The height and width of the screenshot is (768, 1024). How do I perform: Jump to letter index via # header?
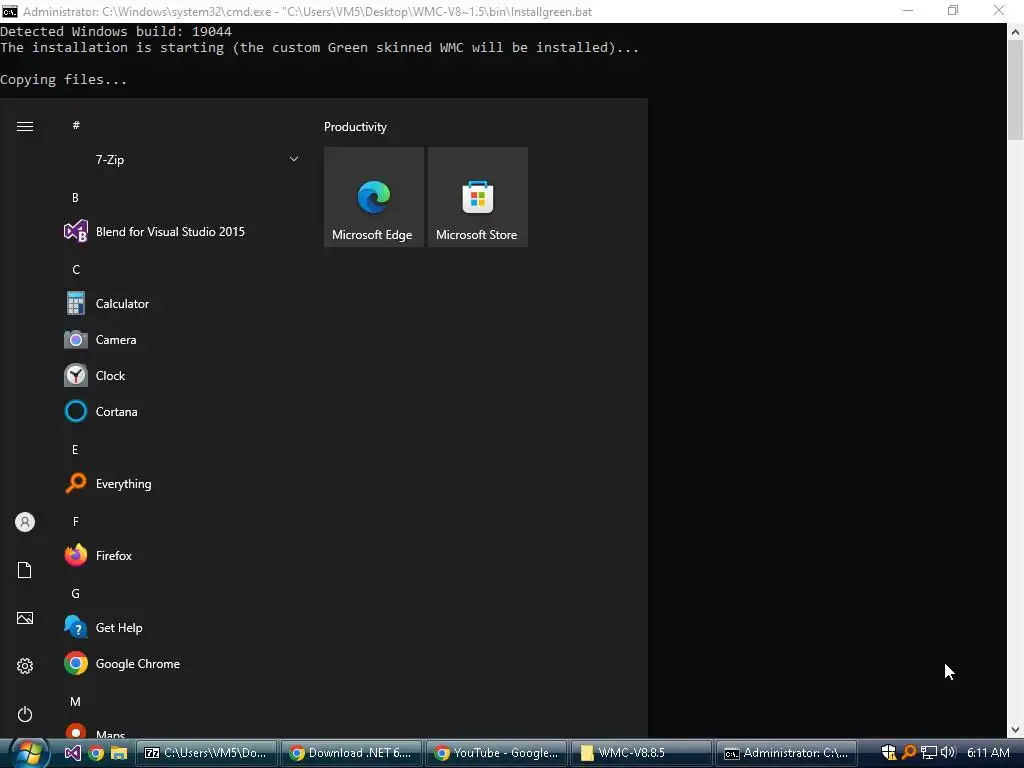[x=76, y=125]
